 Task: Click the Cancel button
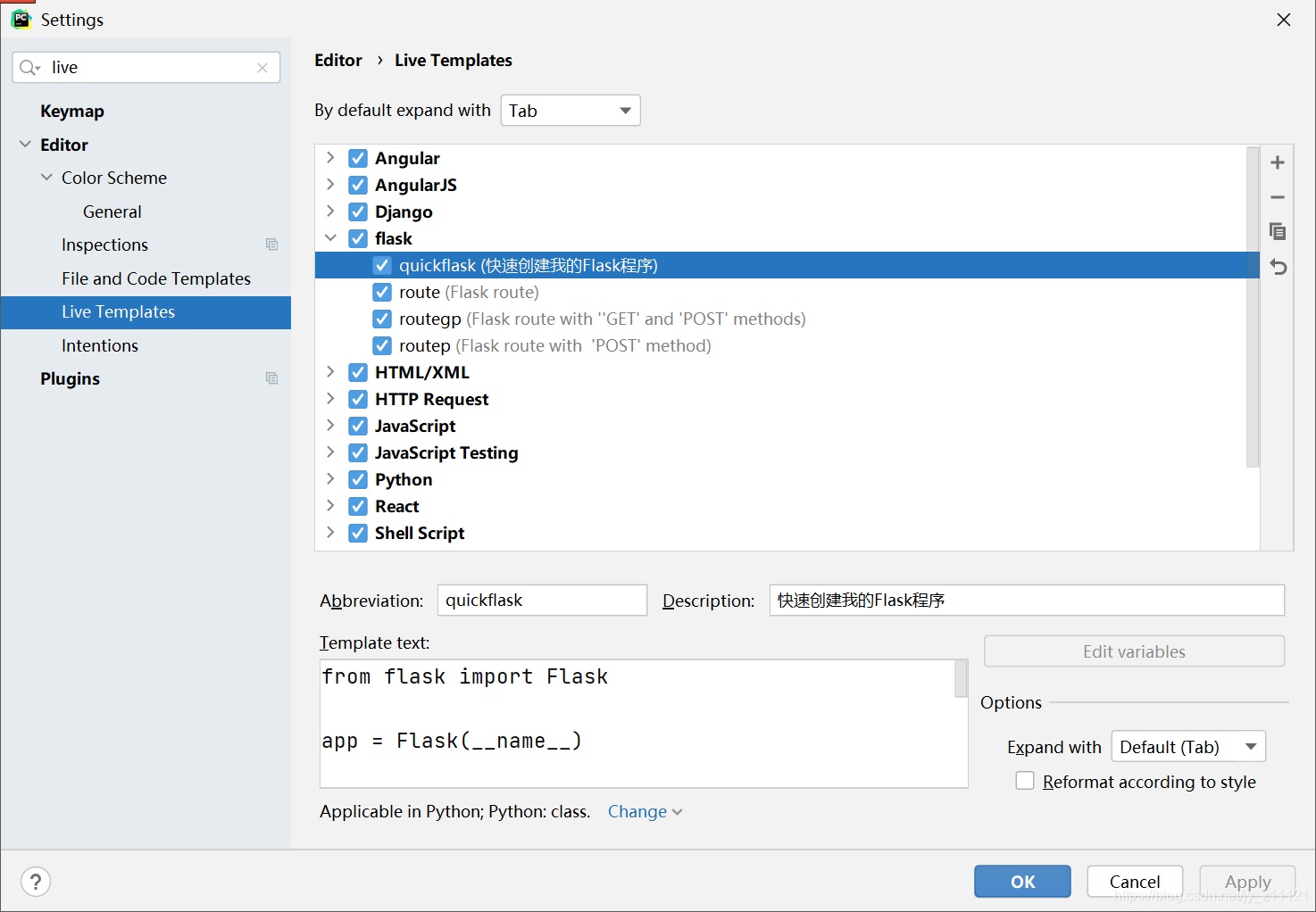tap(1135, 882)
